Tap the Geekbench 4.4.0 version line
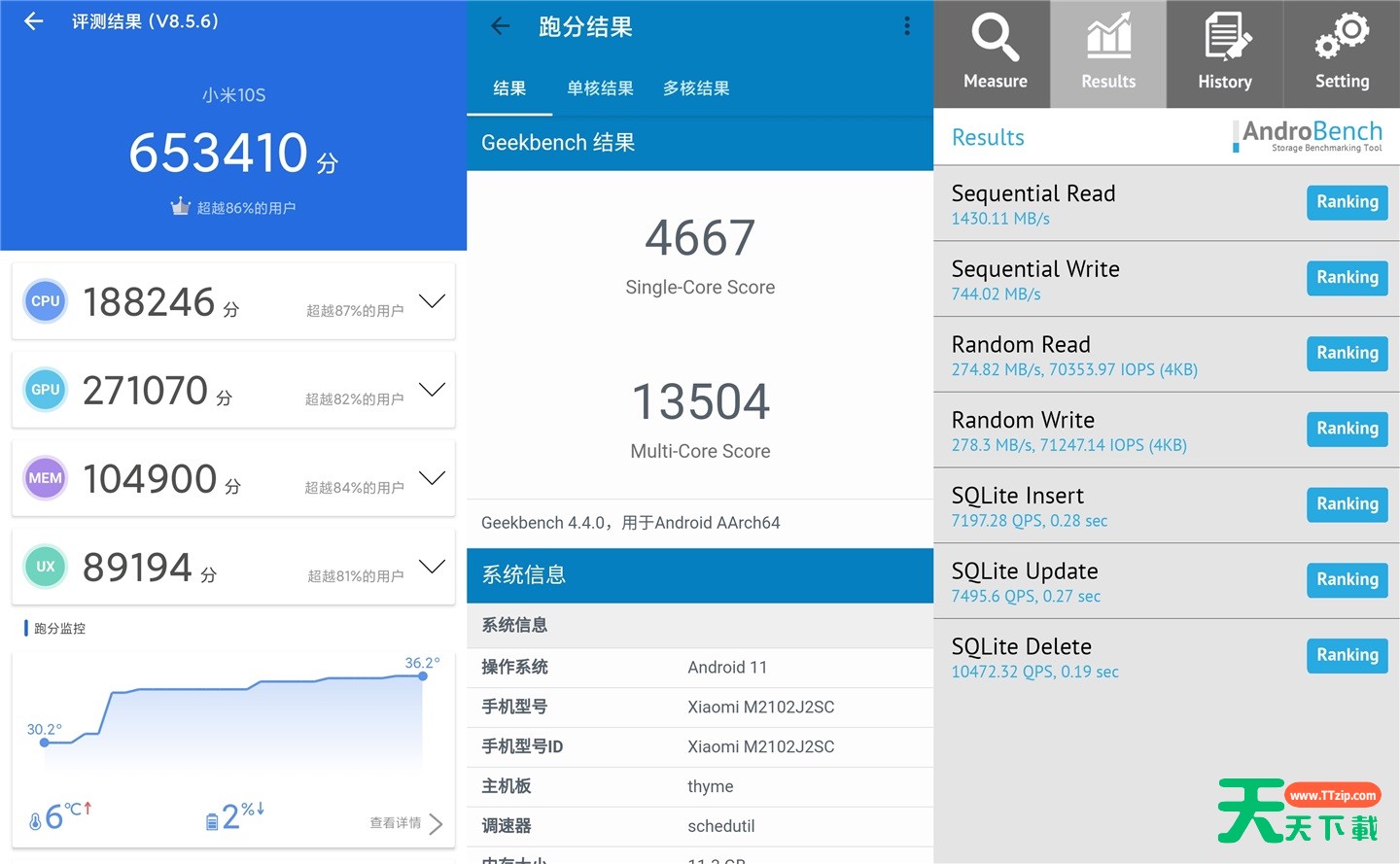Screen dimensions: 1400x864 631,523
